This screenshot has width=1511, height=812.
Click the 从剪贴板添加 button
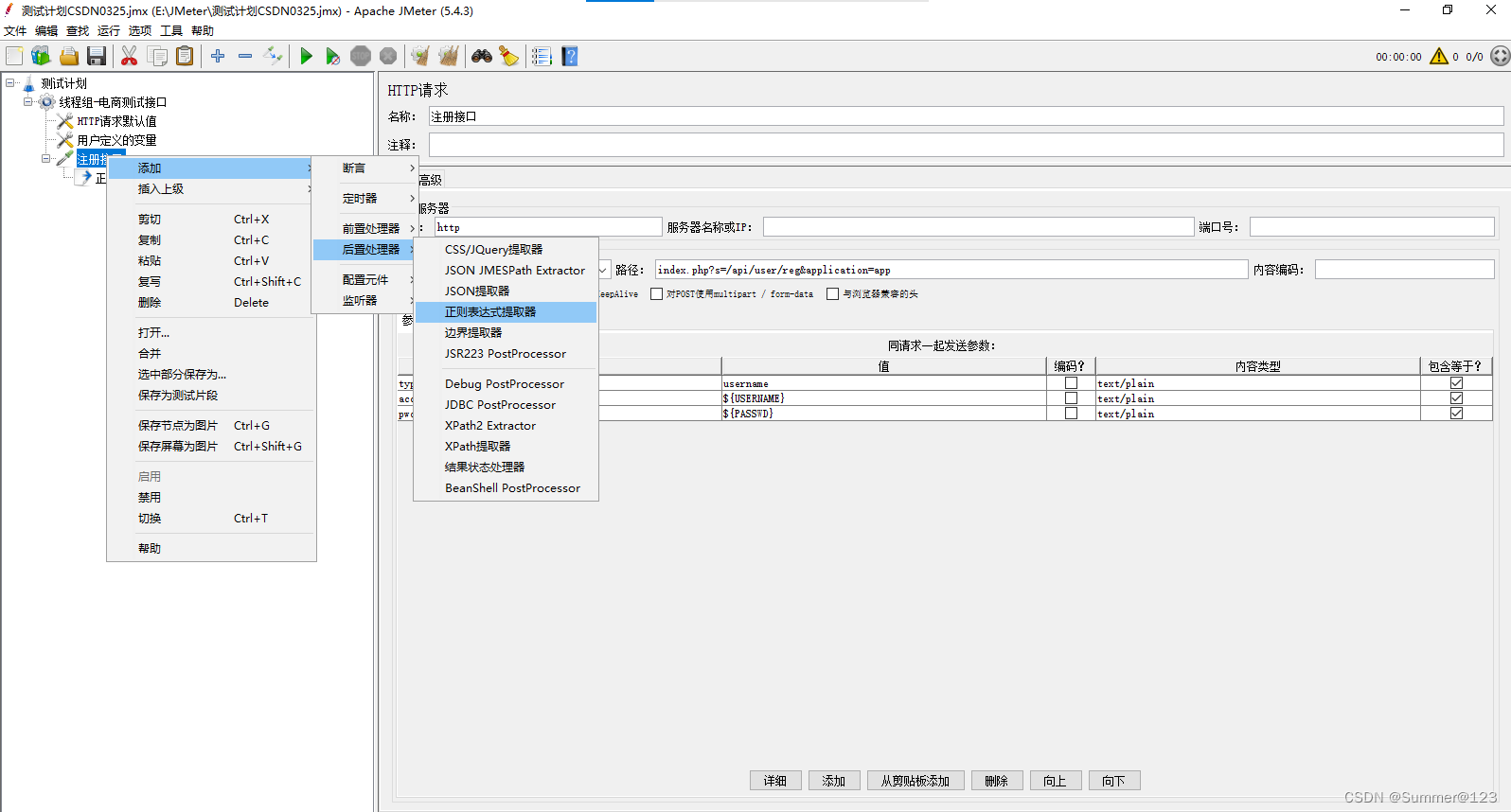coord(915,781)
